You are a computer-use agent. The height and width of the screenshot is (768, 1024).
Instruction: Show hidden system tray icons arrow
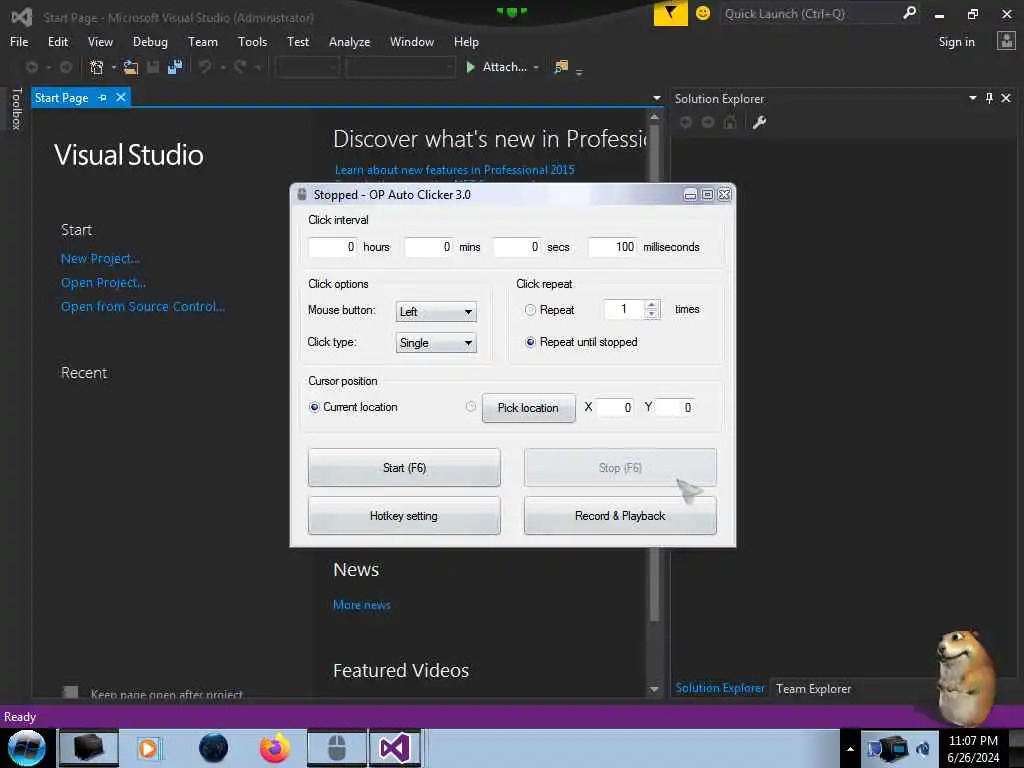tap(850, 749)
